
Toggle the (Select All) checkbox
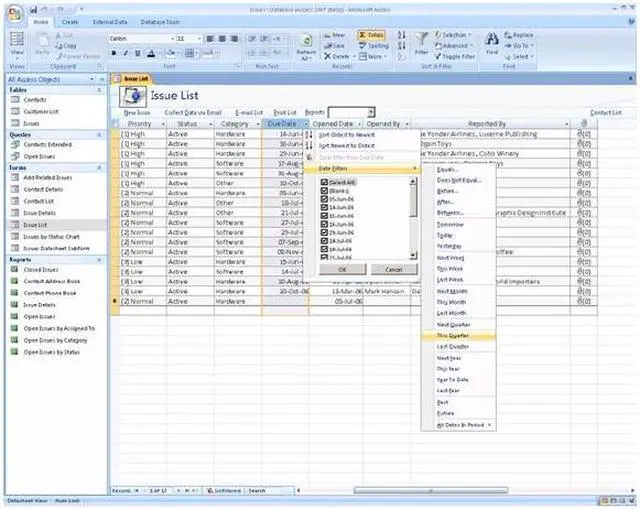point(323,181)
